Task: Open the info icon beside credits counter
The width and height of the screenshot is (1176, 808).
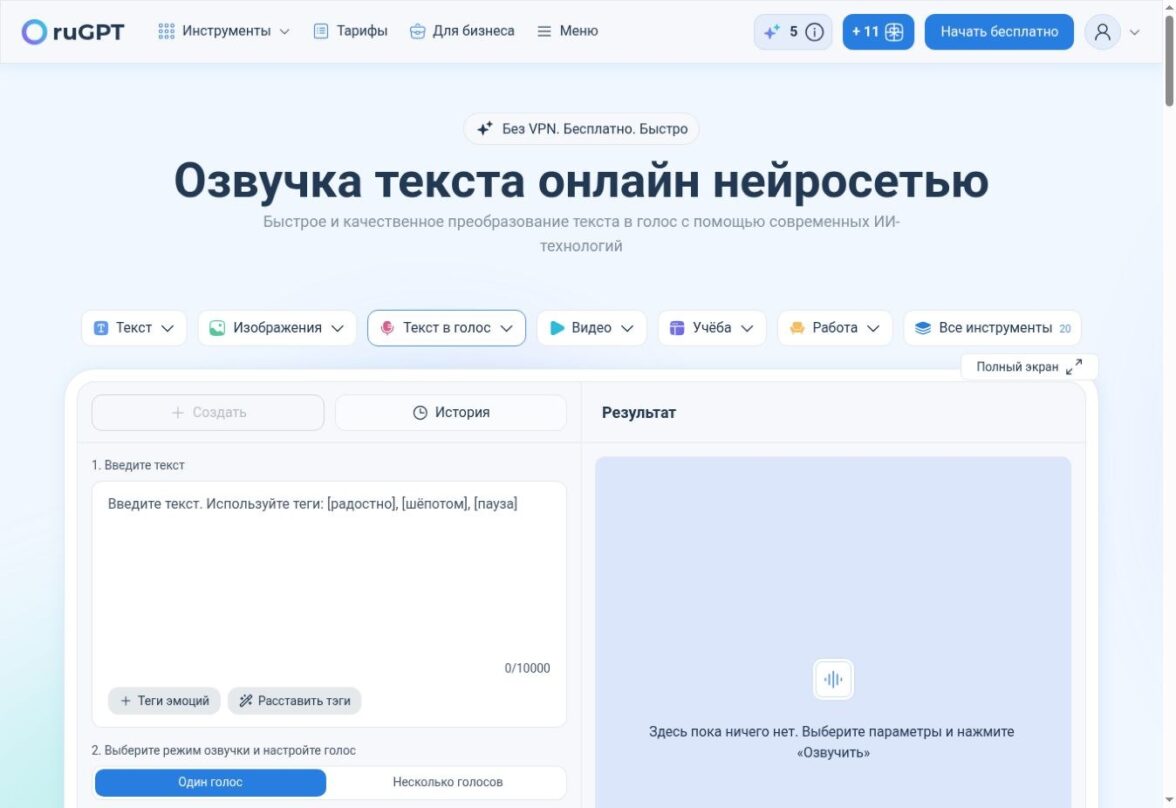Action: pos(814,32)
